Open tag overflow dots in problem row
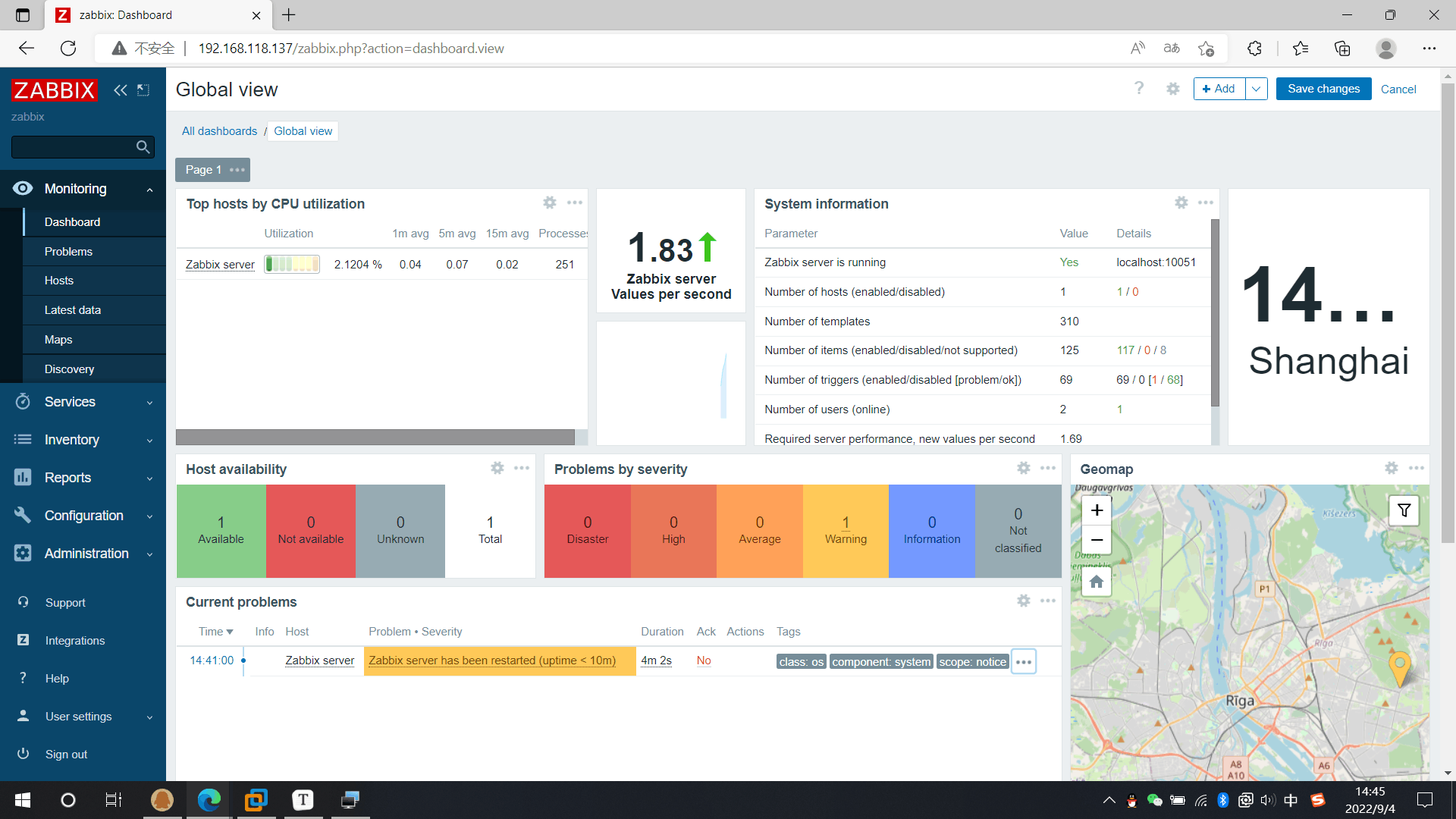 1024,661
